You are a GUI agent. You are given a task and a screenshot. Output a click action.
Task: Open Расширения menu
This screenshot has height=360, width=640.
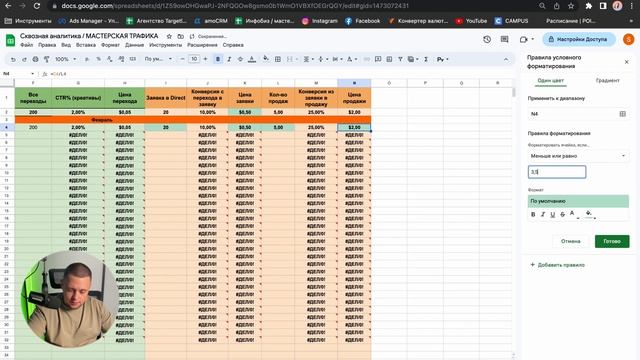point(202,45)
